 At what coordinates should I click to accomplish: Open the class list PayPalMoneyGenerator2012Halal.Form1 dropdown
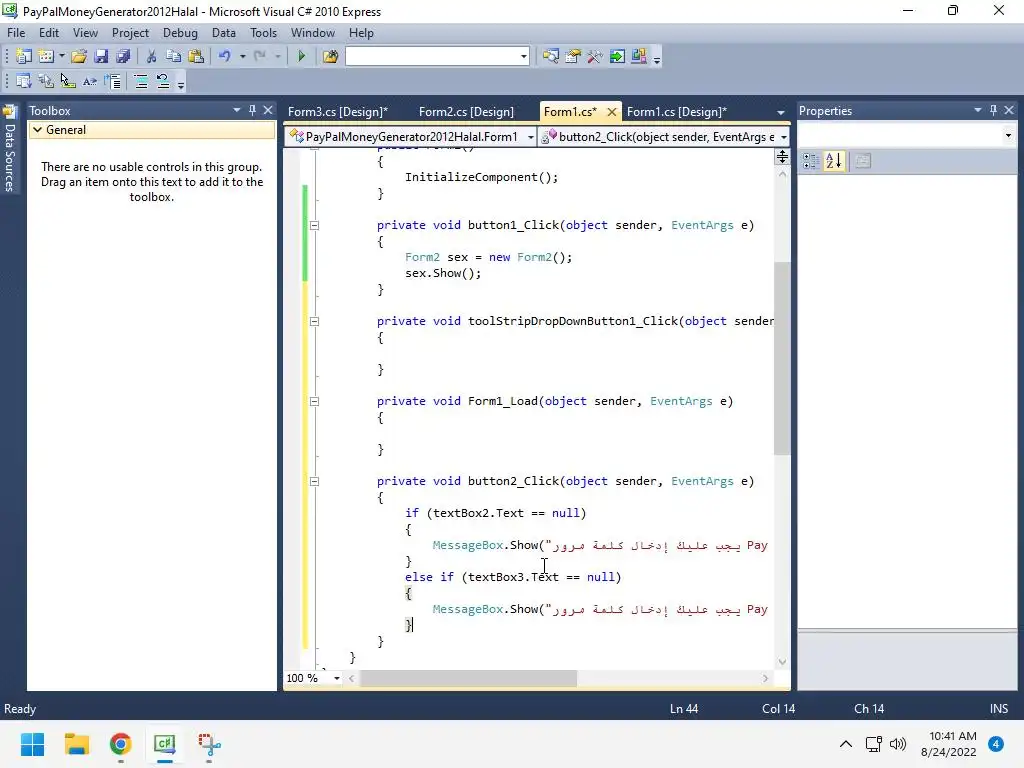530,137
